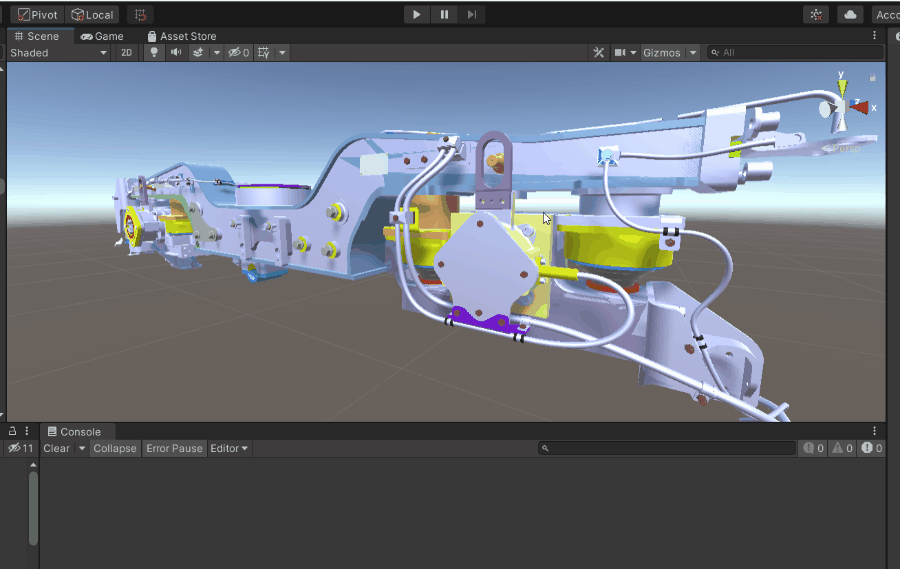Toggle Local handle rotation mode
This screenshot has width=900, height=569.
click(x=92, y=15)
